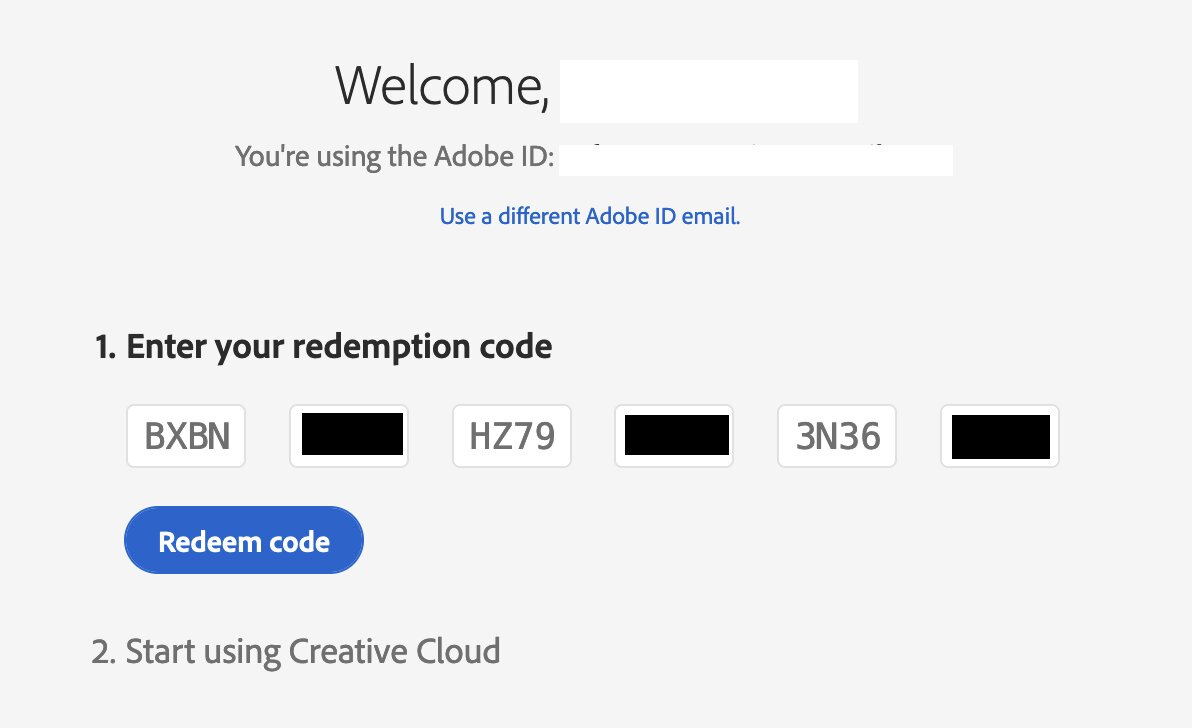Click the hidden user name beside Welcome
1192x728 pixels.
708,91
